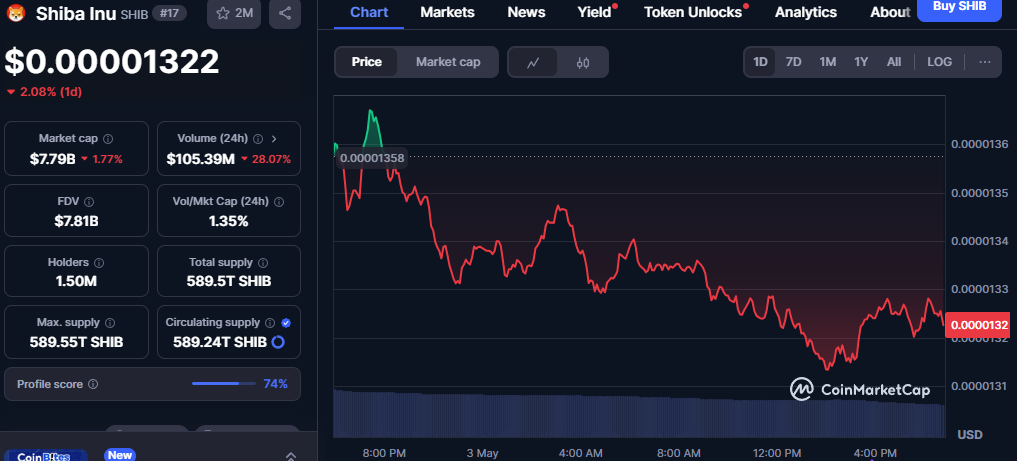This screenshot has height=461, width=1017.
Task: Click the Profile score progress bar
Action: [x=222, y=384]
